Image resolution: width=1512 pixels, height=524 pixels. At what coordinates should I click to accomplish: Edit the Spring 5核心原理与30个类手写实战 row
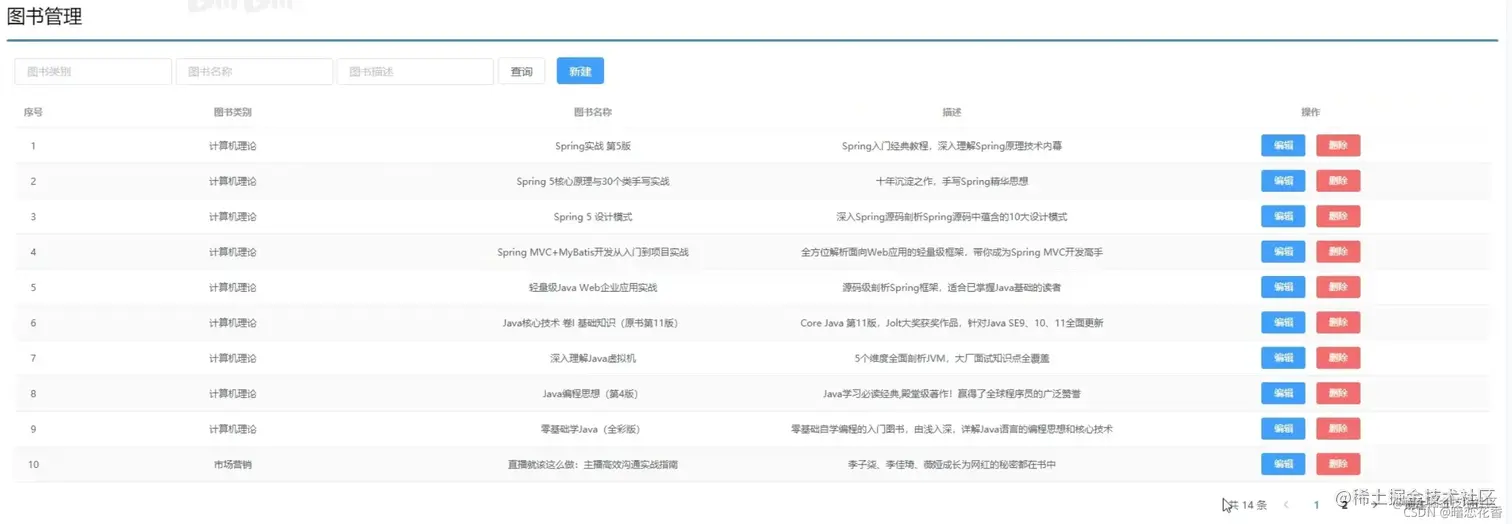click(1283, 181)
